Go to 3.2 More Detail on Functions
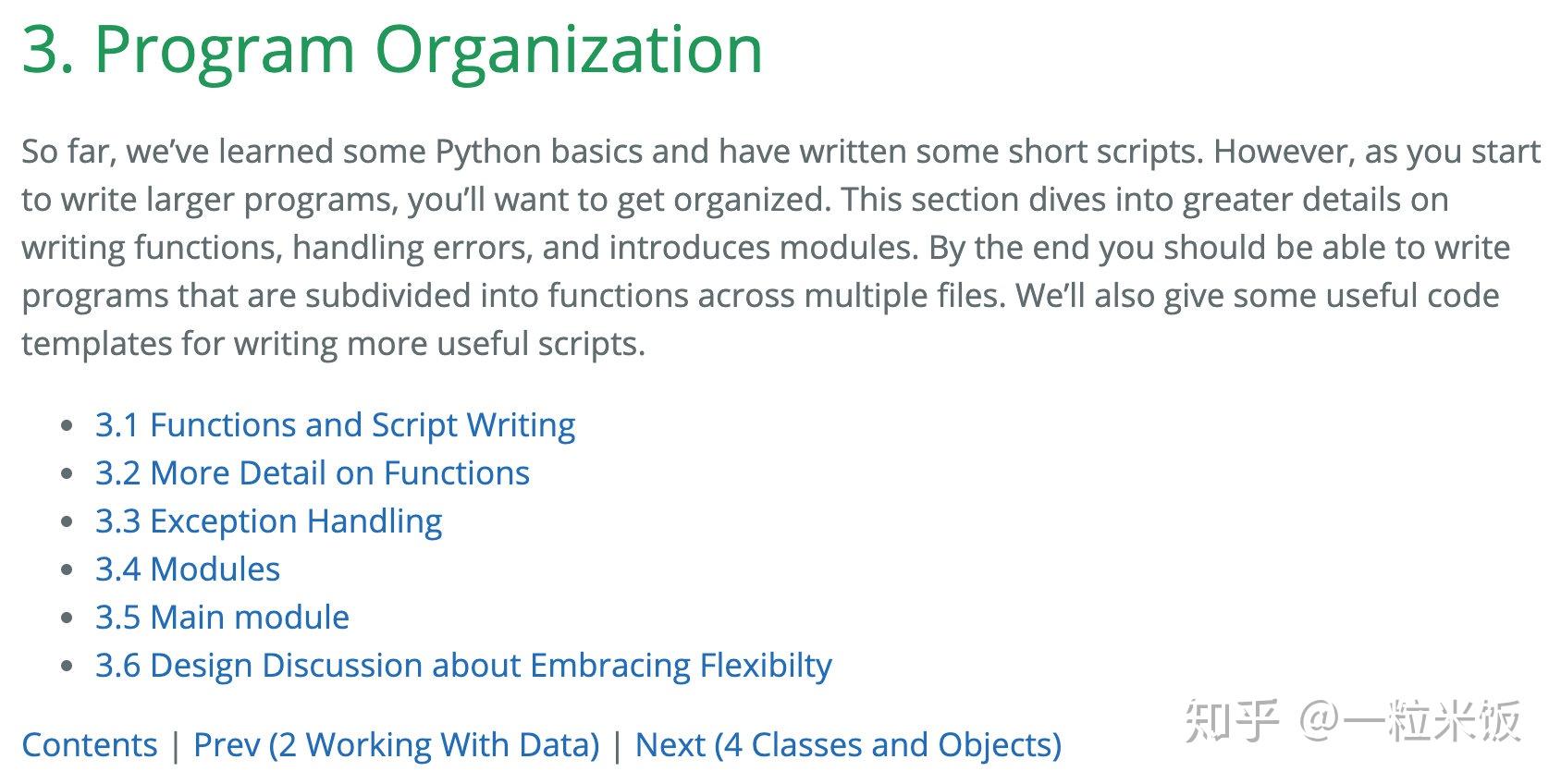Image resolution: width=1561 pixels, height=784 pixels. pyautogui.click(x=312, y=473)
